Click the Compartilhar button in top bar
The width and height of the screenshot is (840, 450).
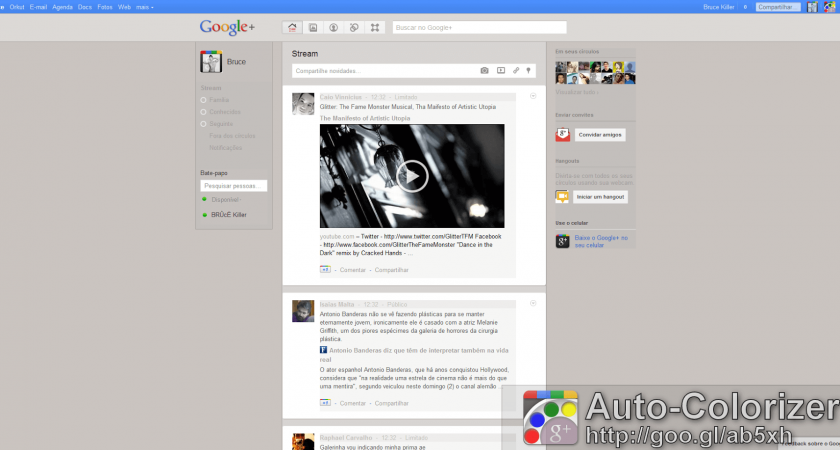point(778,7)
